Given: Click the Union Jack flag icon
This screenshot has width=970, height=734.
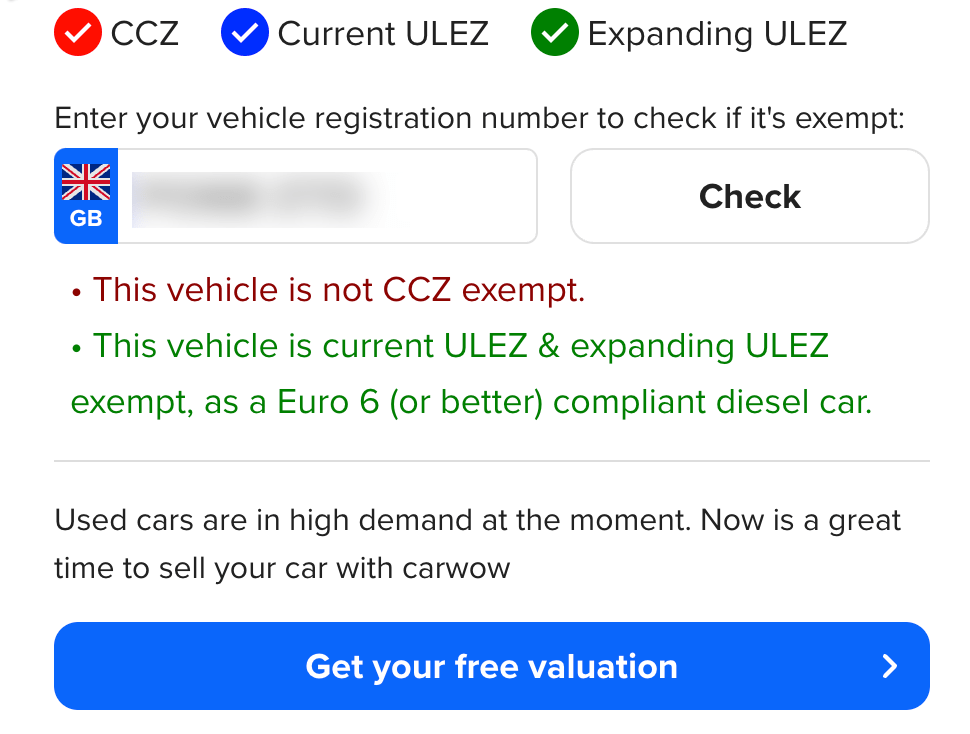Looking at the screenshot, I should coord(86,182).
